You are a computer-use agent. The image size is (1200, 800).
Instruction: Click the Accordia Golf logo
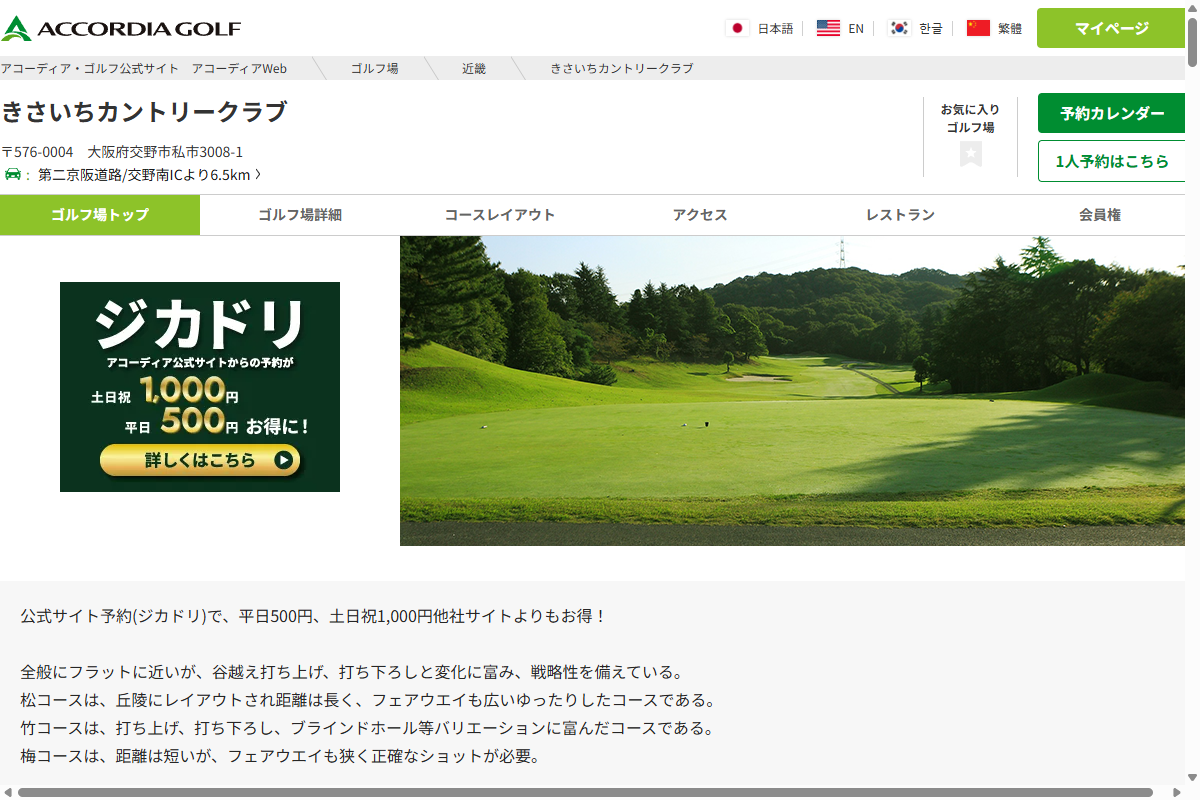click(121, 28)
